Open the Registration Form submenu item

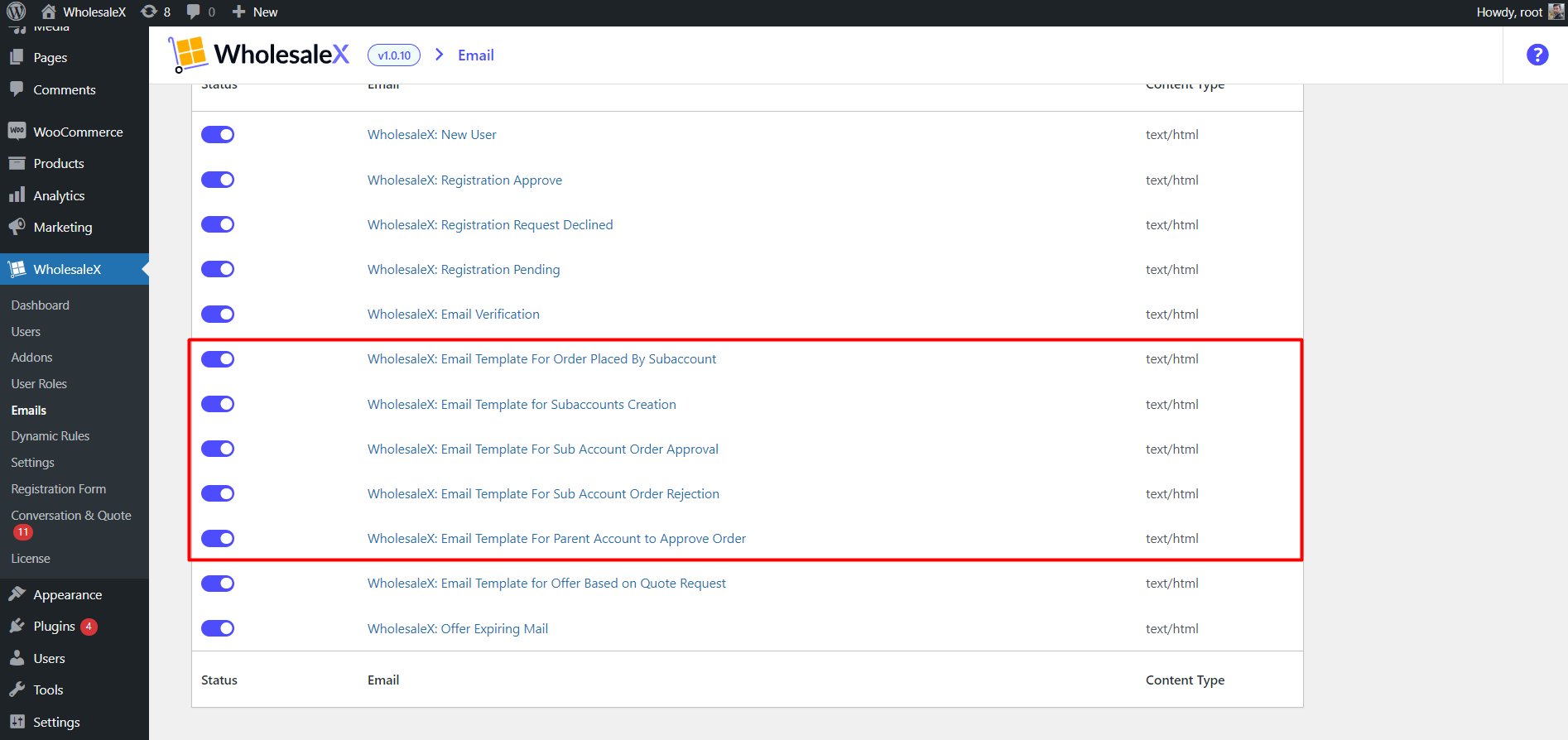click(x=59, y=488)
